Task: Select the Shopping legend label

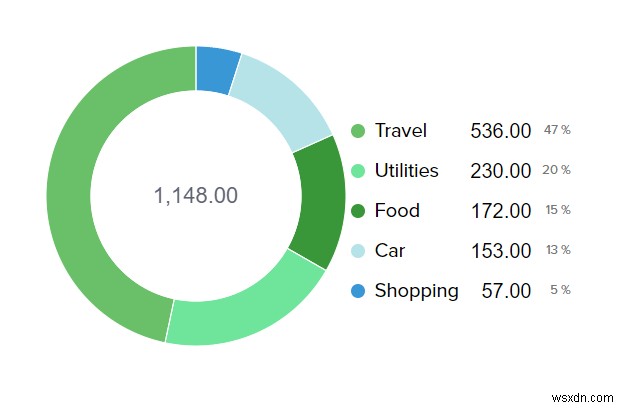Action: 417,291
